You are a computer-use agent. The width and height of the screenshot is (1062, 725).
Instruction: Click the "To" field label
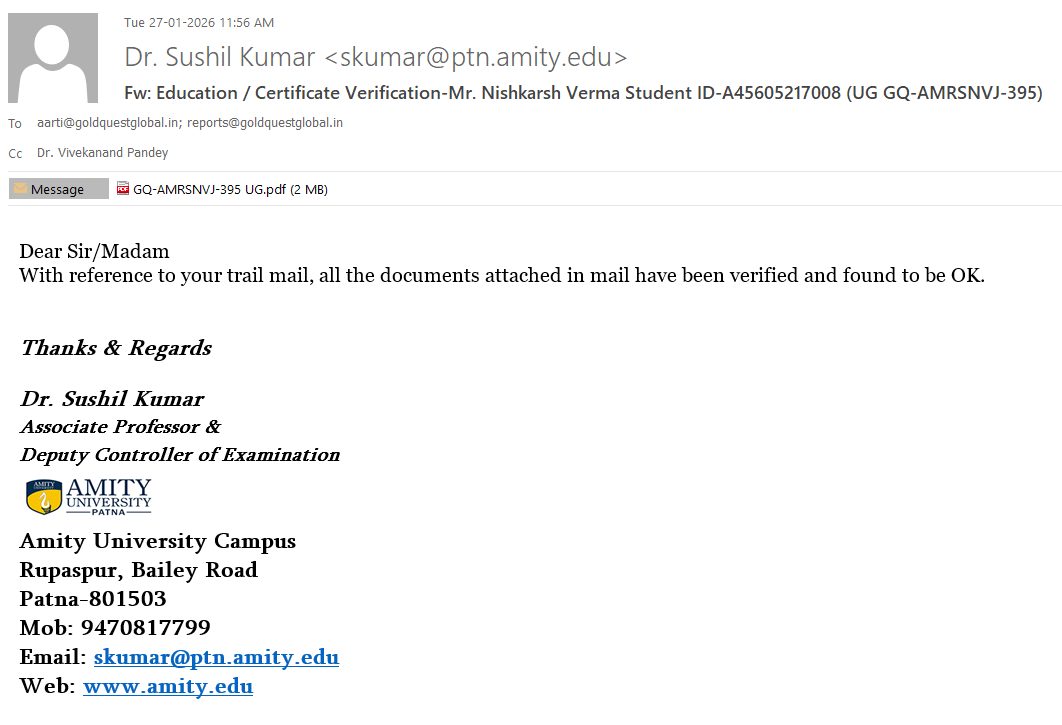pos(15,124)
